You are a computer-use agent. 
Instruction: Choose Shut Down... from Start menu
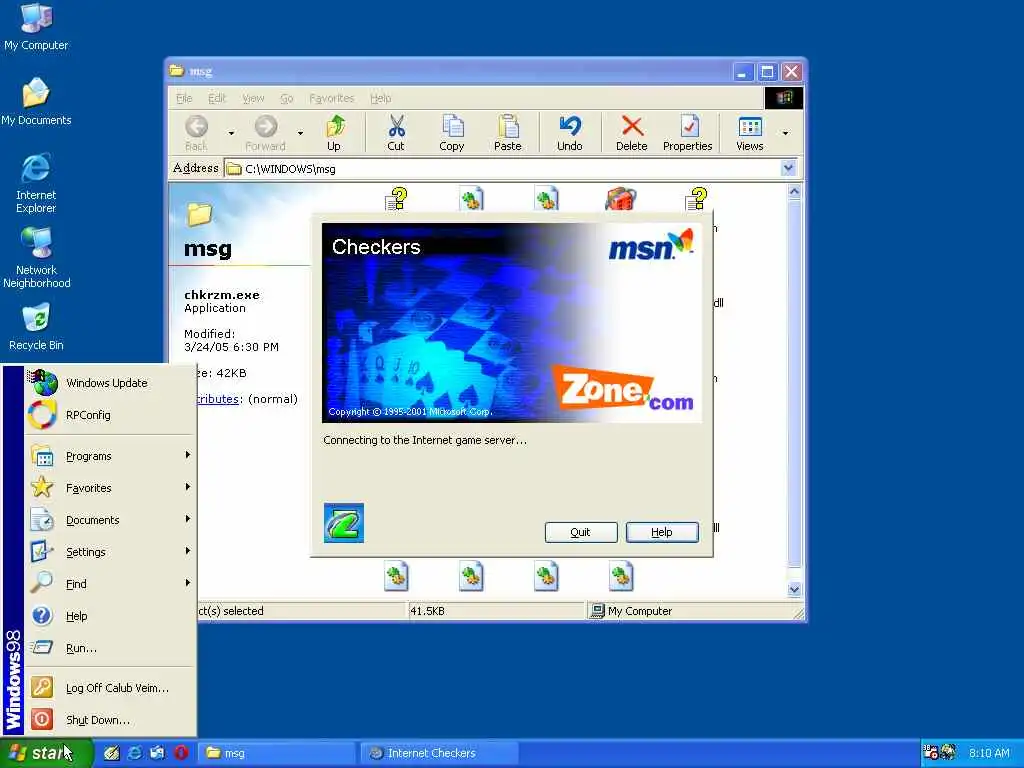coord(111,720)
